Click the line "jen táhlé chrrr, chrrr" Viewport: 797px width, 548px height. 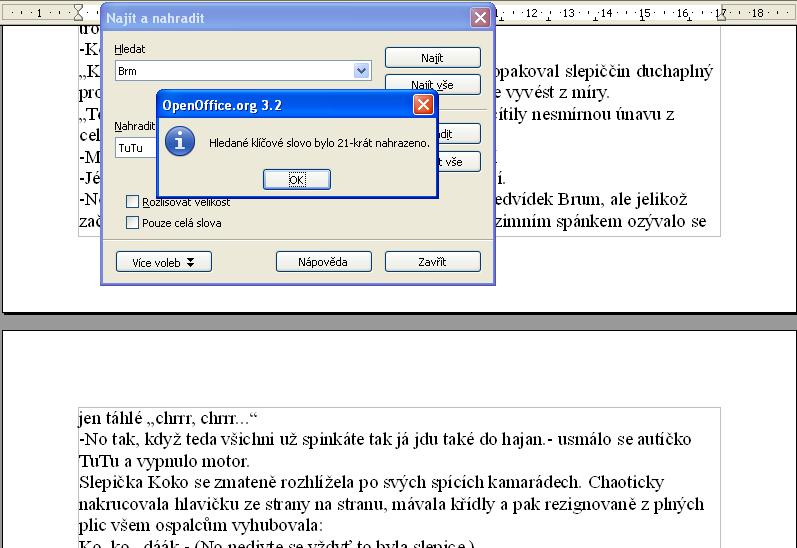[168, 418]
